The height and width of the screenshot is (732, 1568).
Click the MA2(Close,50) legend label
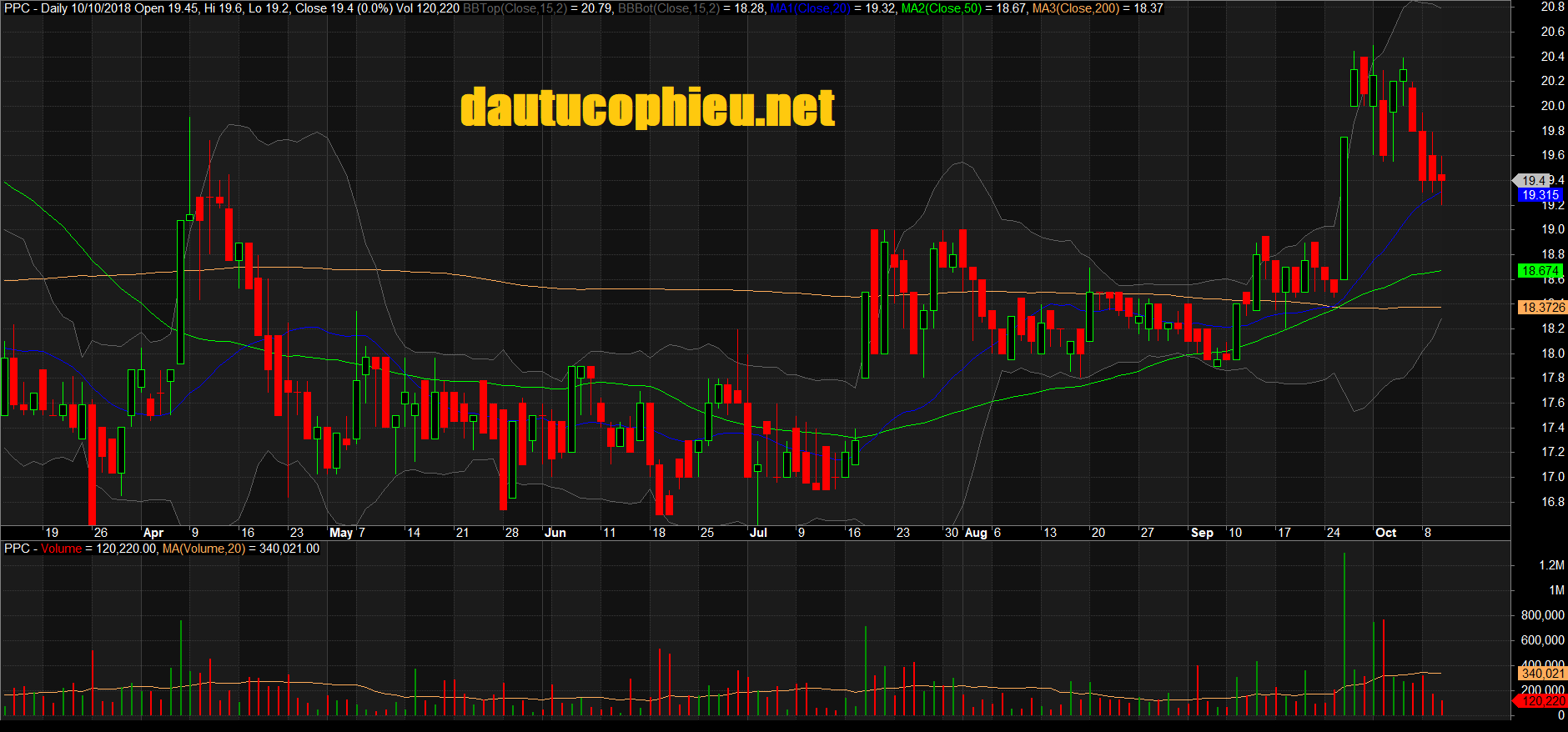click(942, 8)
